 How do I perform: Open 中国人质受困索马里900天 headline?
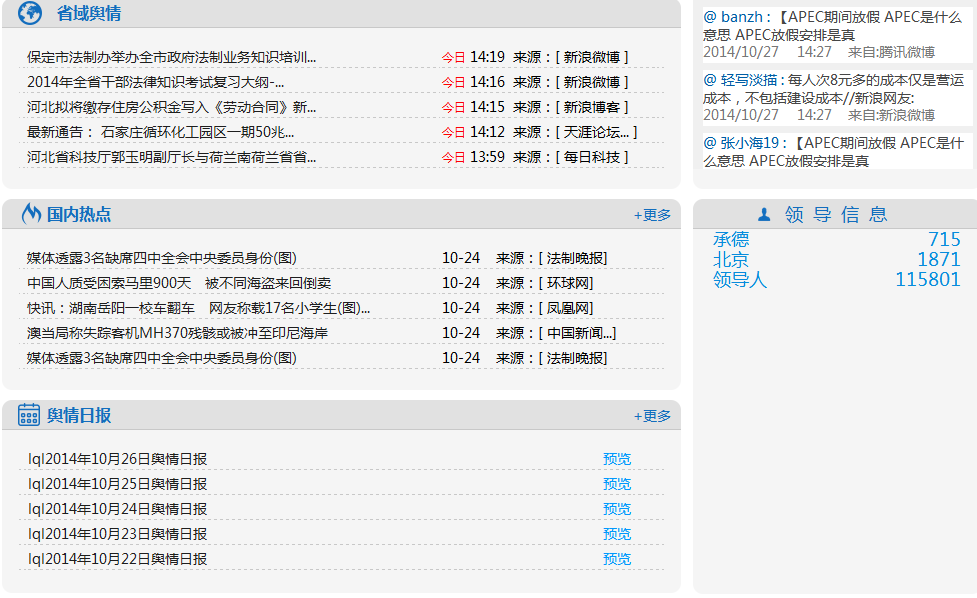178,283
